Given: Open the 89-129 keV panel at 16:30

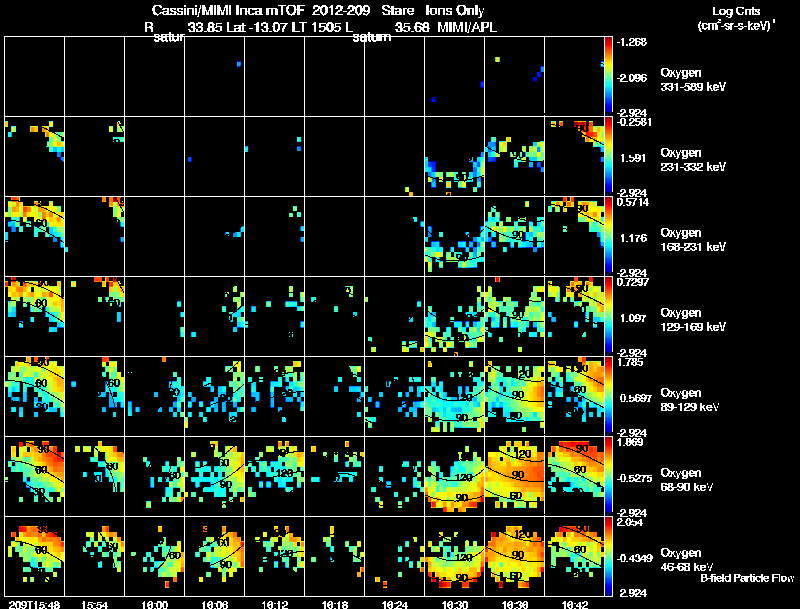Looking at the screenshot, I should click(454, 396).
